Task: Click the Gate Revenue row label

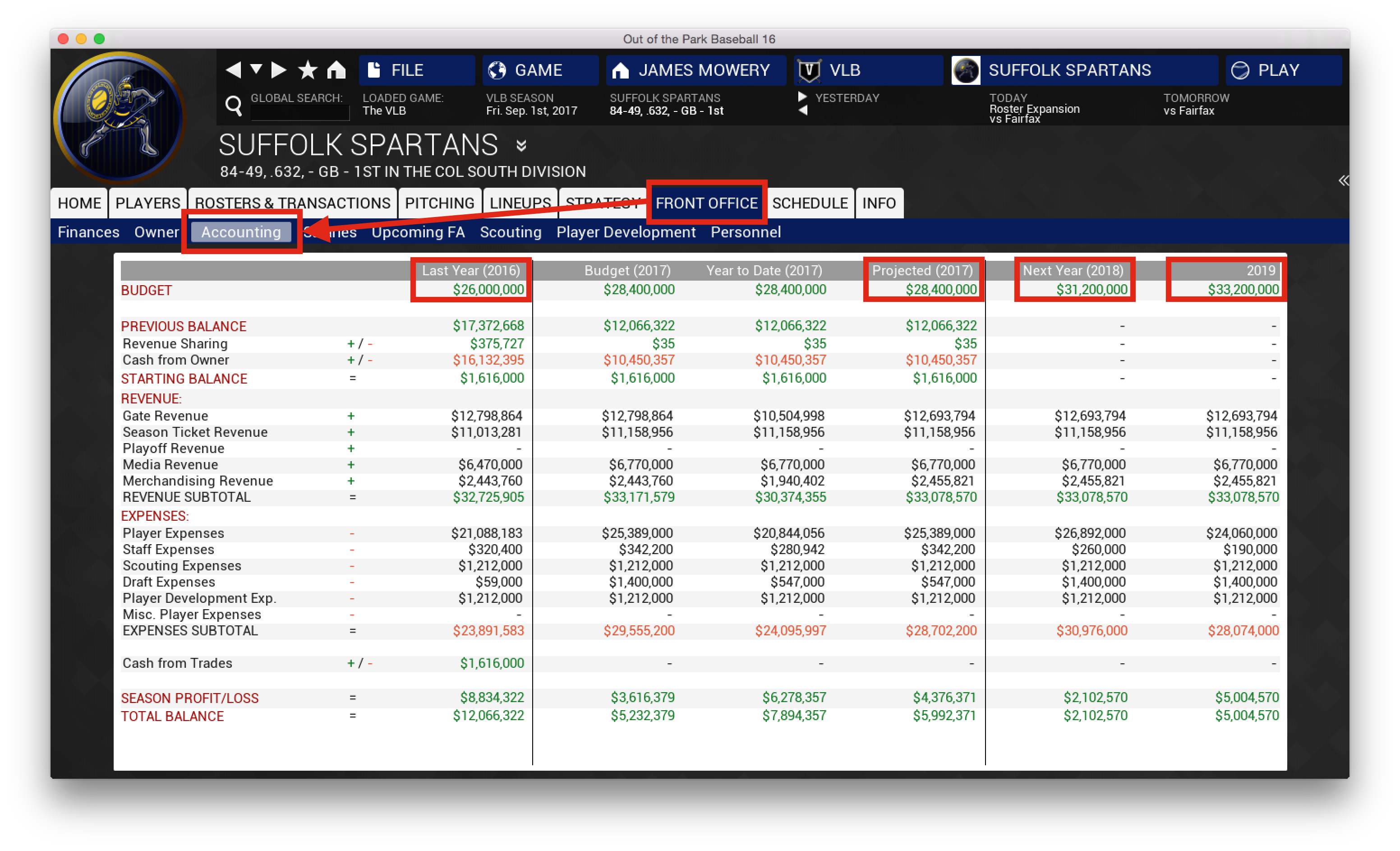Action: 166,416
